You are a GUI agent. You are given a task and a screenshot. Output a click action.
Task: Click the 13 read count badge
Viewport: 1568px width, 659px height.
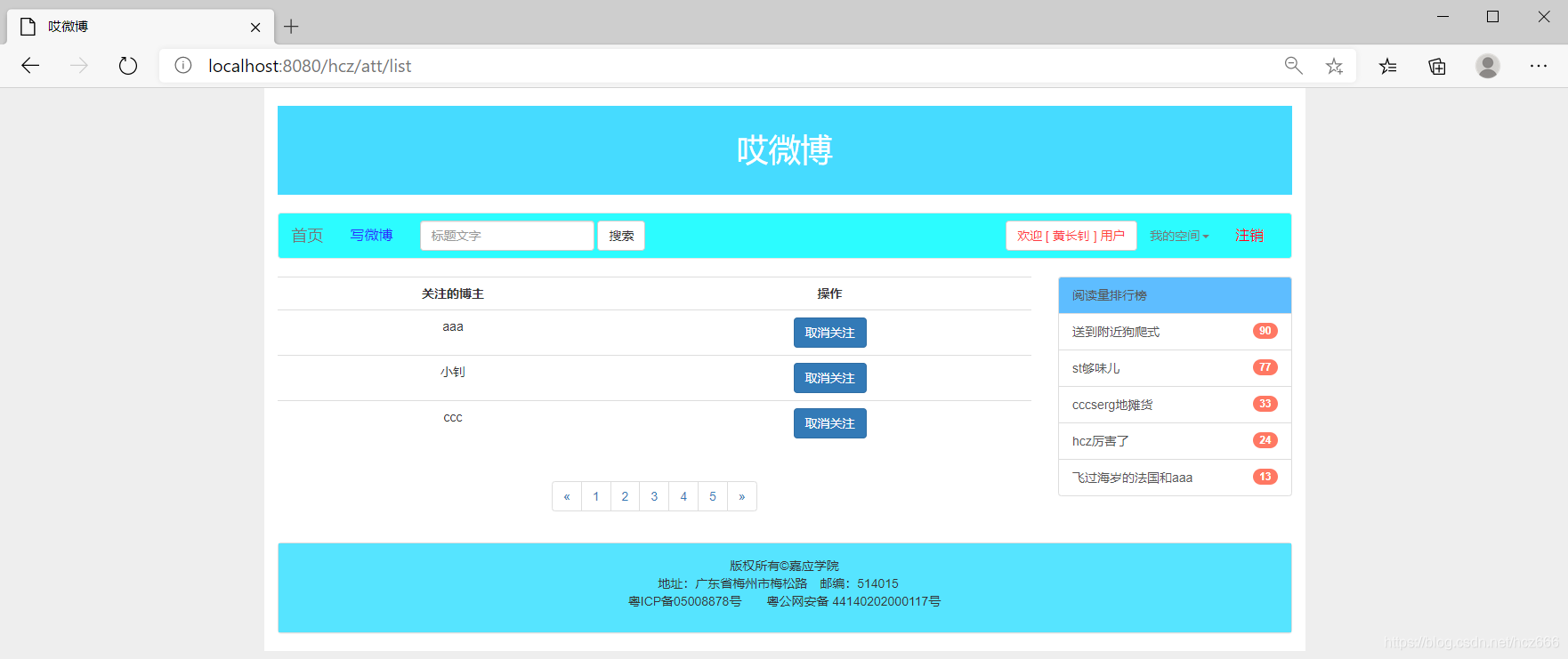pyautogui.click(x=1265, y=477)
